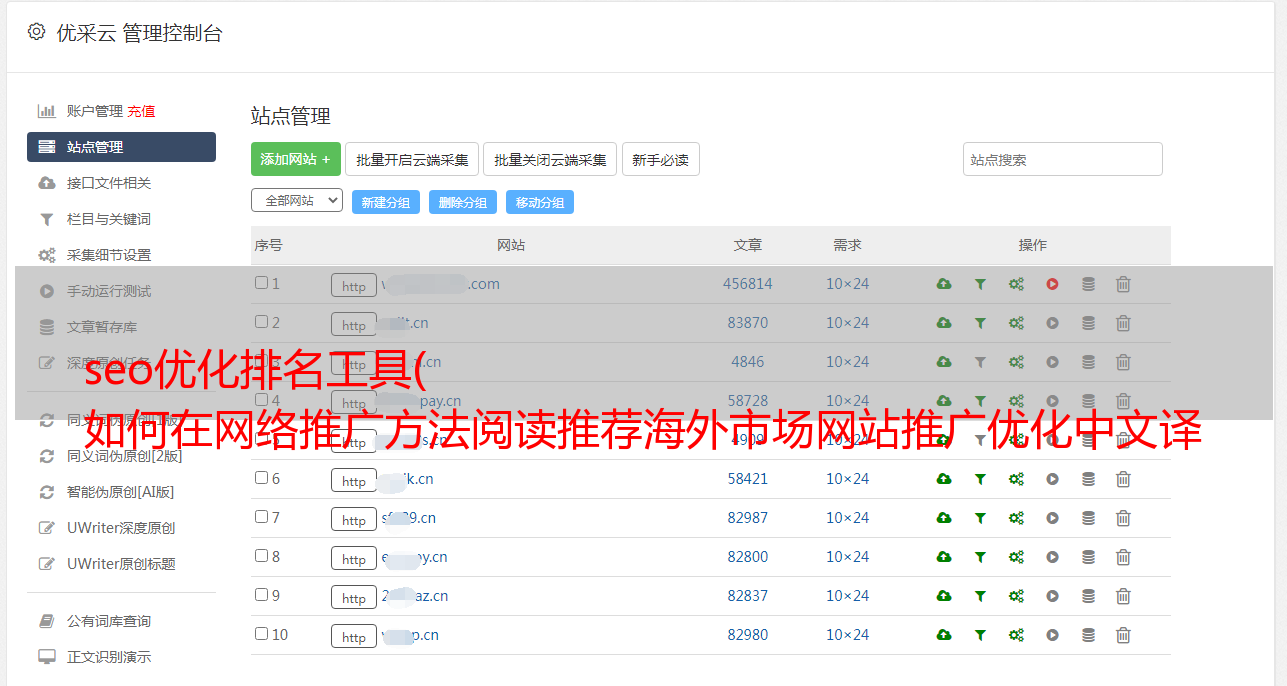Screen dimensions: 1287x686
Task: Click filter icon in row 82800
Action: point(980,557)
